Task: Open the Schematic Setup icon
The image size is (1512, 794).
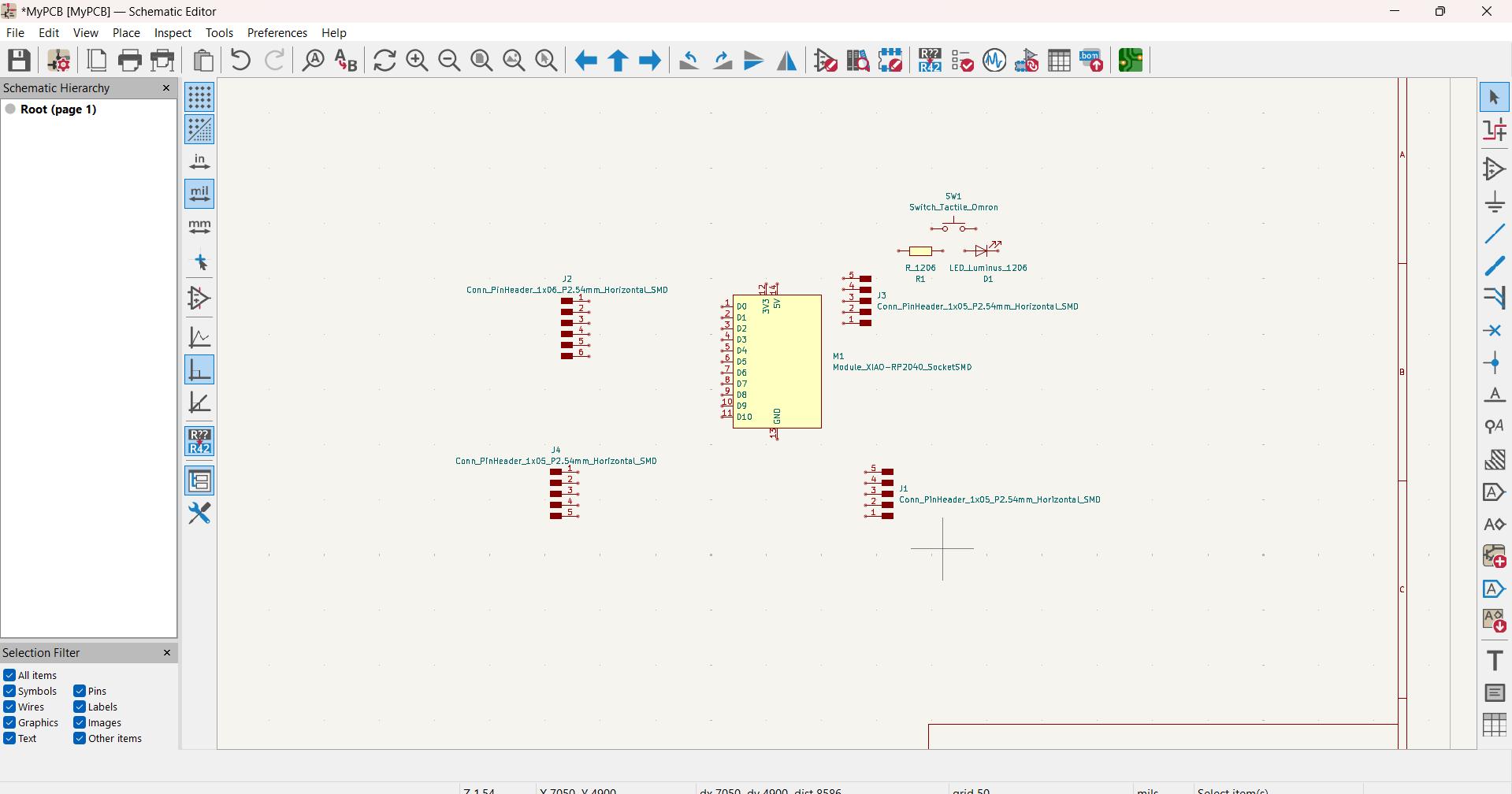Action: click(58, 61)
